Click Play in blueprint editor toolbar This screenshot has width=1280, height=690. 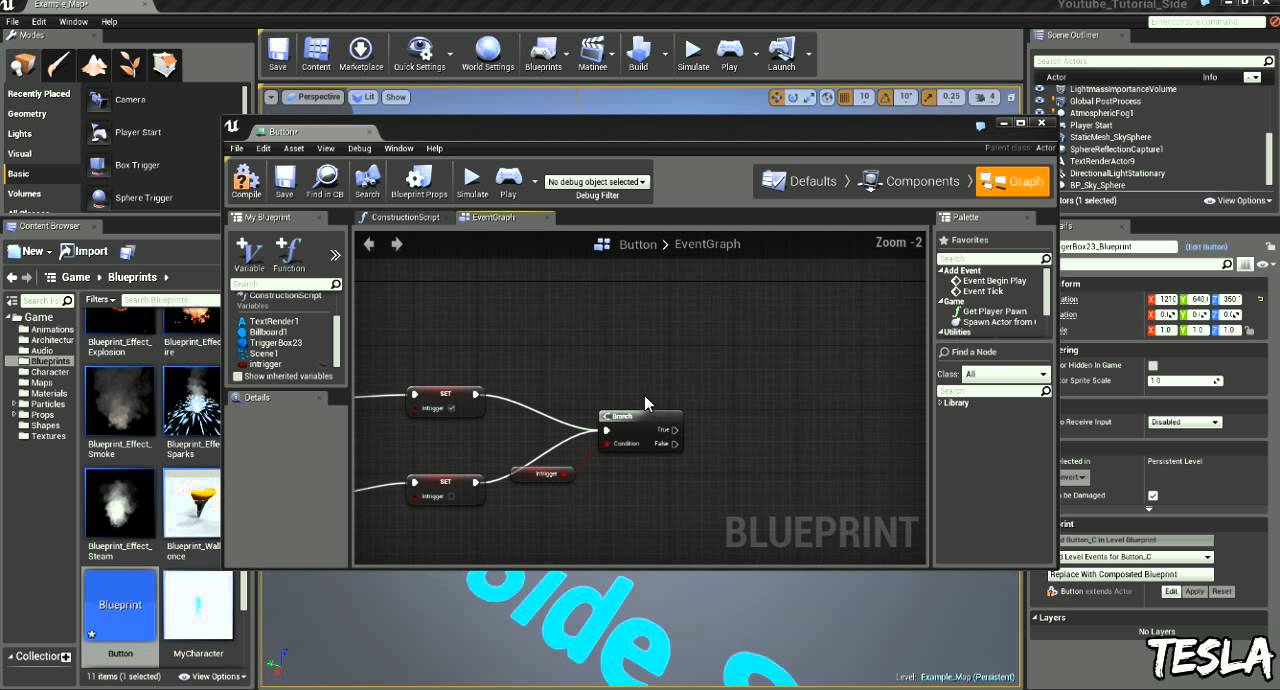[508, 181]
